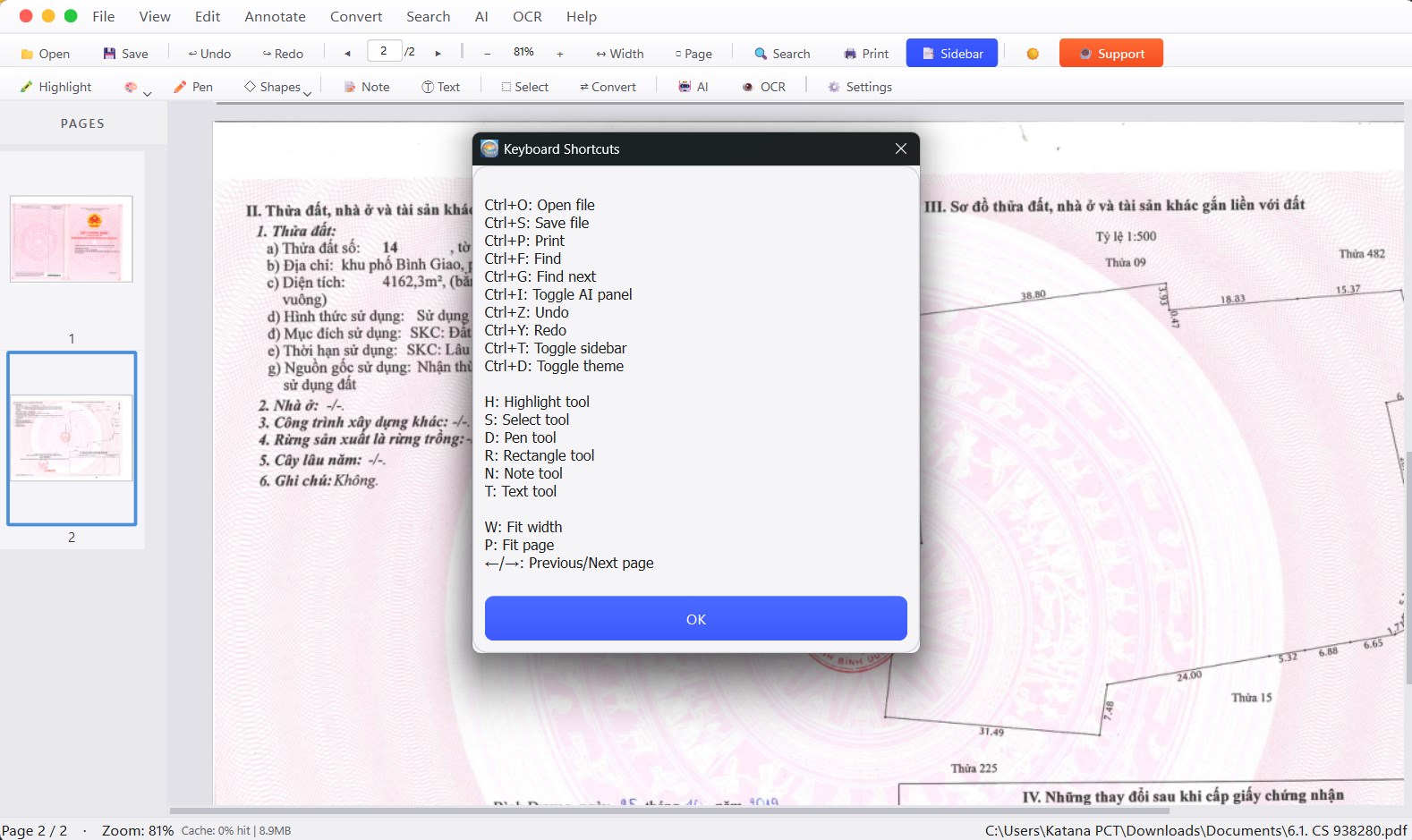The height and width of the screenshot is (840, 1412).
Task: Click the green window maximize button
Action: click(x=71, y=16)
